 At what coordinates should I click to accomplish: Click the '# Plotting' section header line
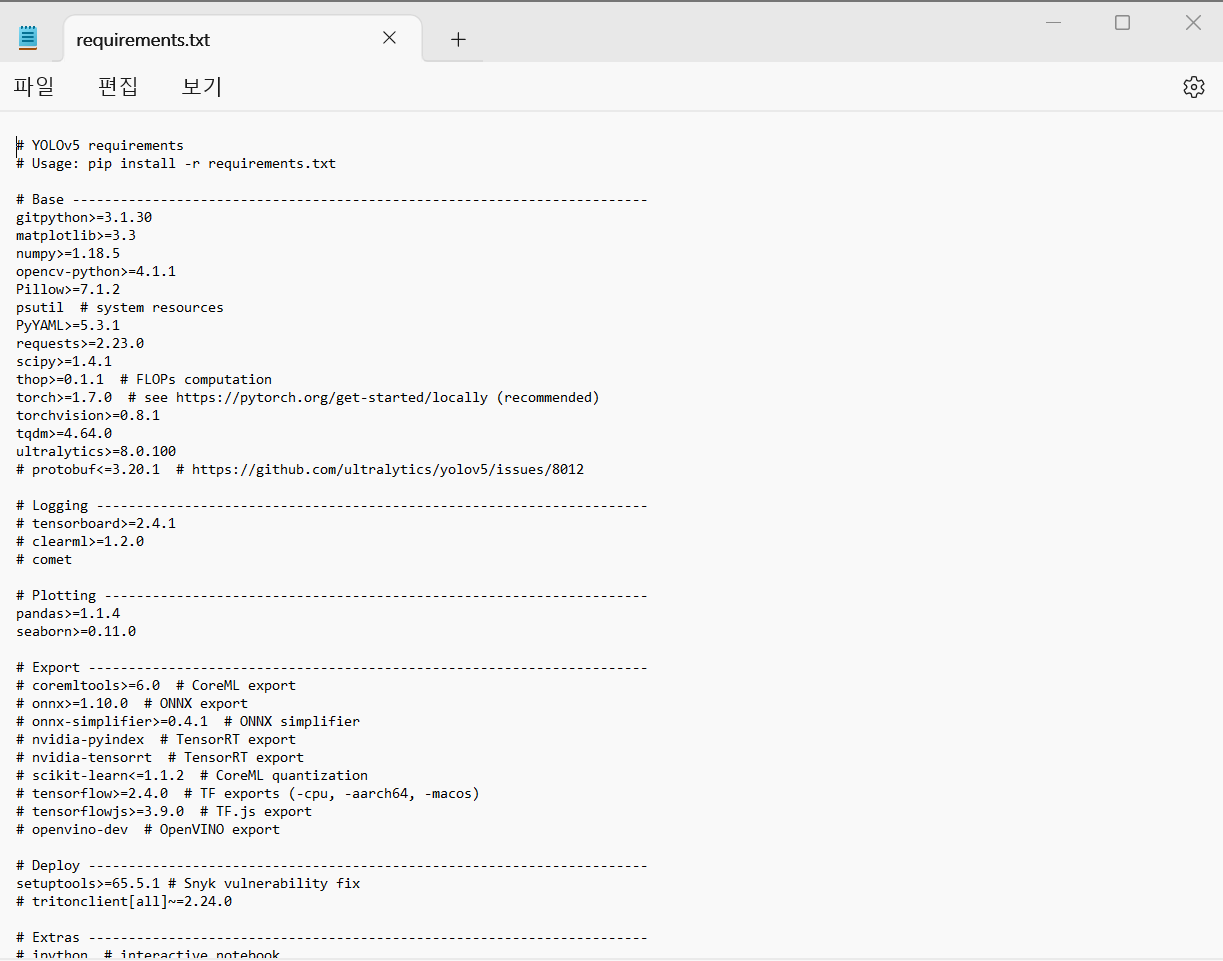(x=332, y=595)
